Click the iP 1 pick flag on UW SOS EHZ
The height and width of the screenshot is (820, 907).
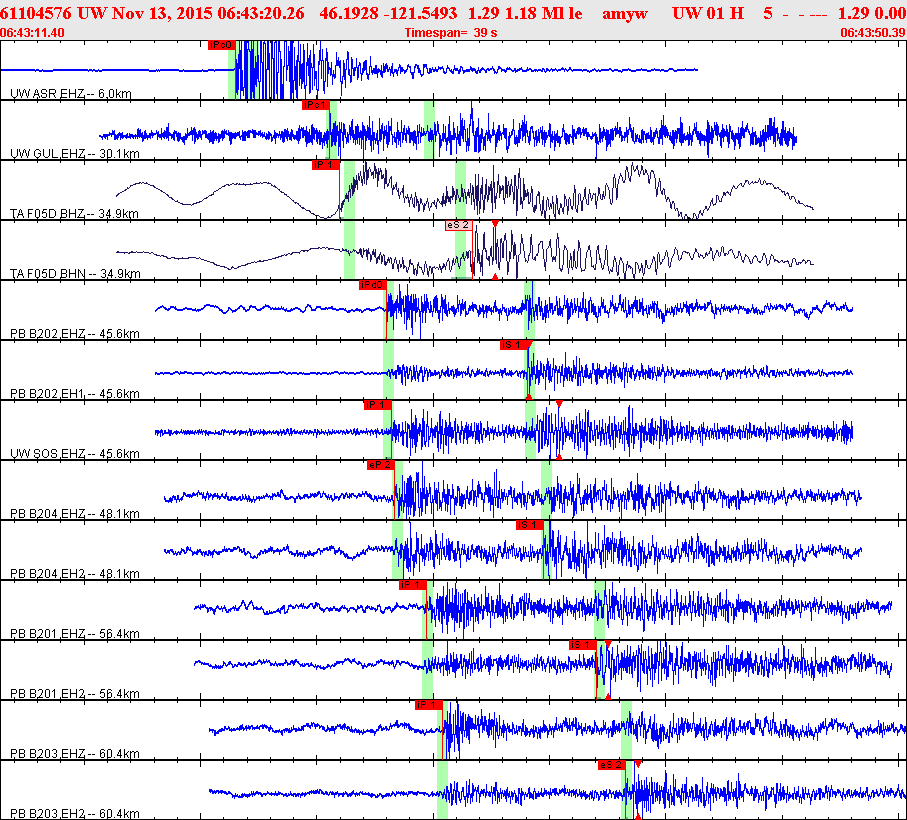coord(377,405)
